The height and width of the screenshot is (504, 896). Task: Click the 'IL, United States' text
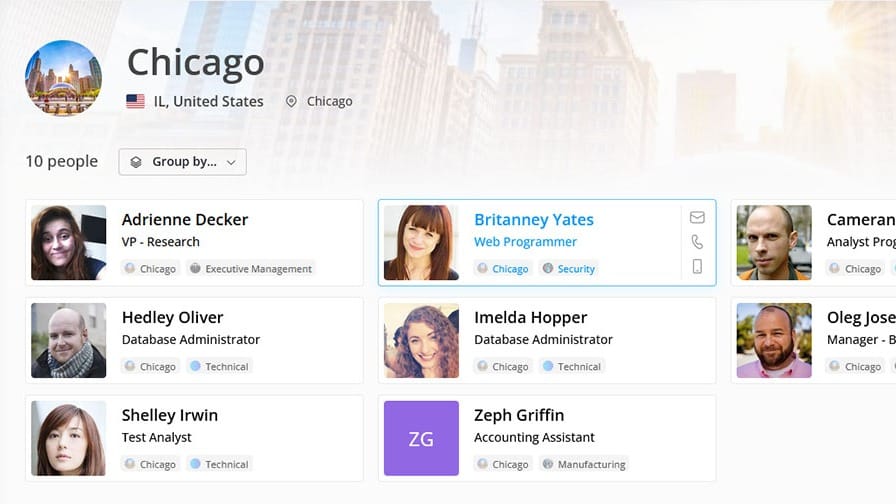(x=209, y=101)
